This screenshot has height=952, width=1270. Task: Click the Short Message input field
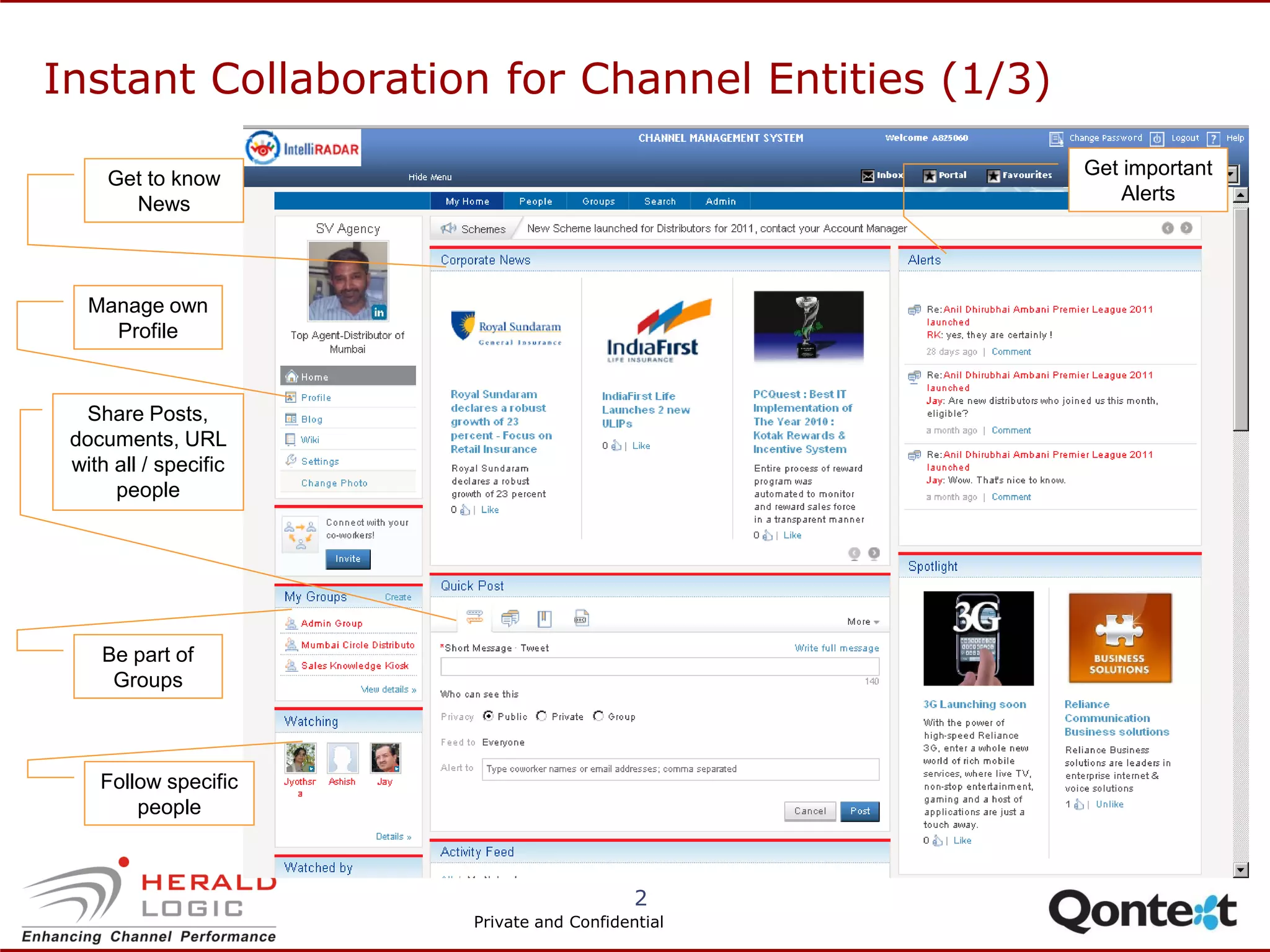click(x=659, y=667)
